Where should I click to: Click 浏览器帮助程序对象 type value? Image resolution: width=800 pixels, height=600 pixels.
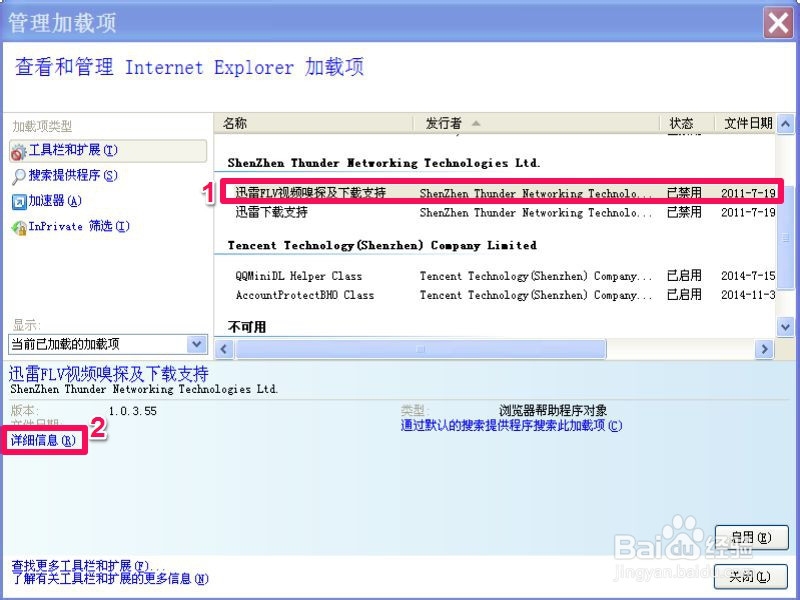click(553, 411)
